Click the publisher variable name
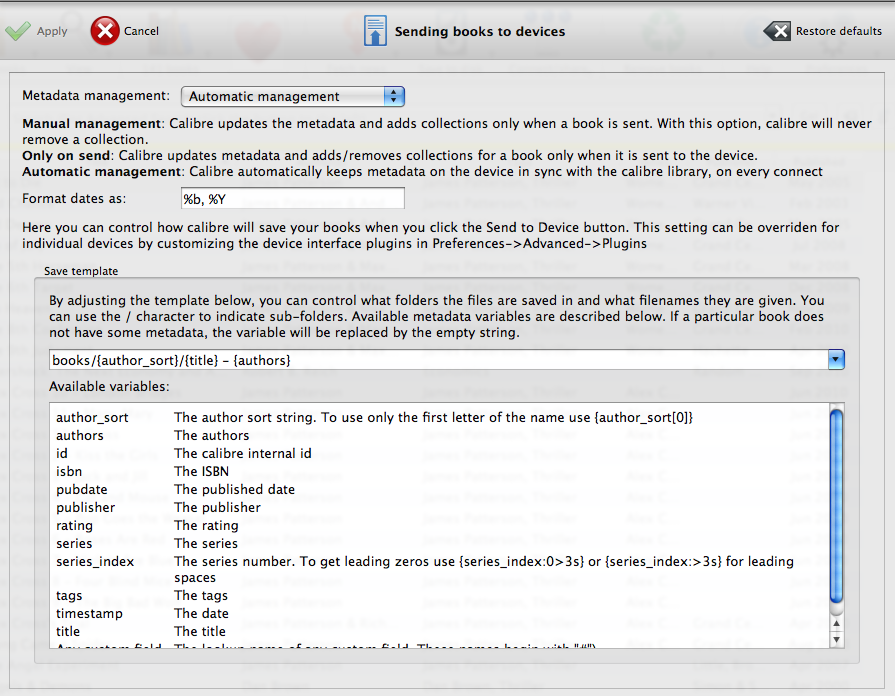 (x=85, y=508)
